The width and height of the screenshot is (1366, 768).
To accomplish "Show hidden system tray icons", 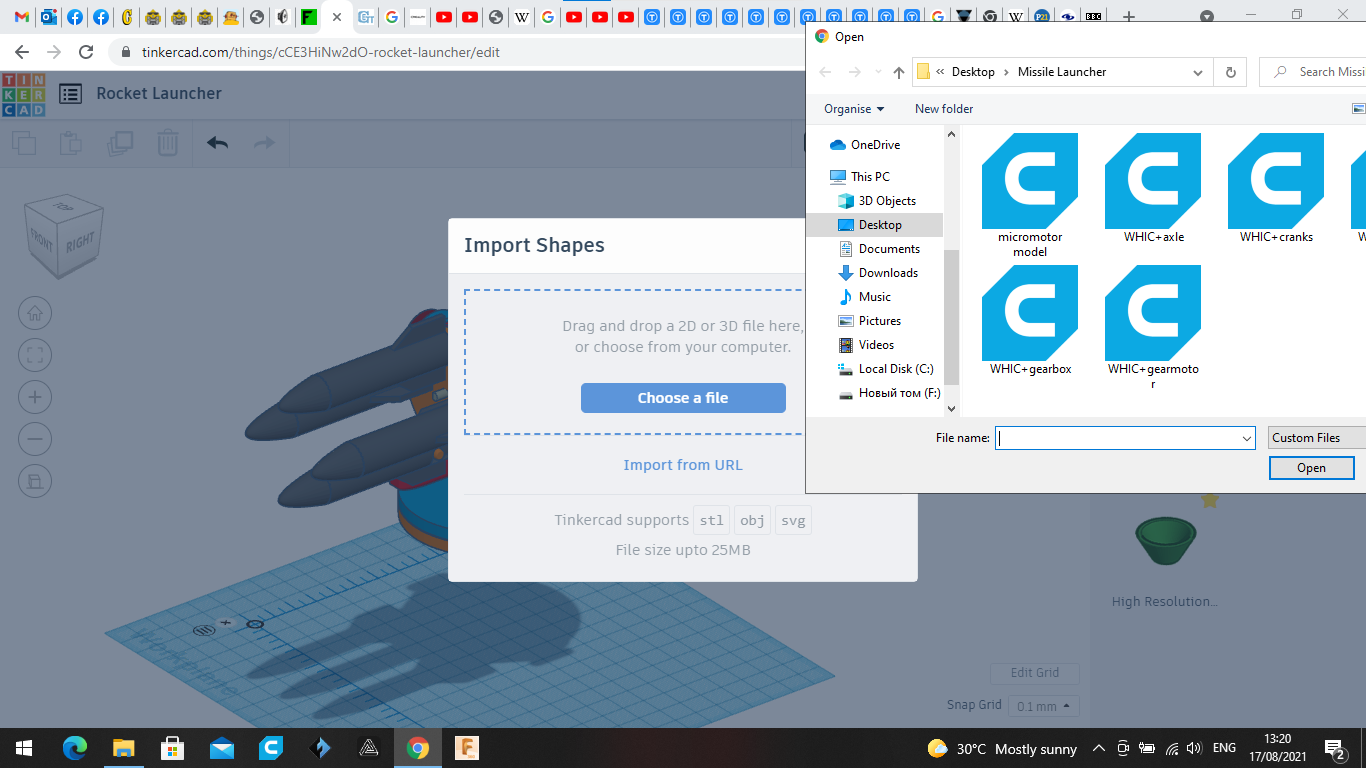I will (1099, 748).
